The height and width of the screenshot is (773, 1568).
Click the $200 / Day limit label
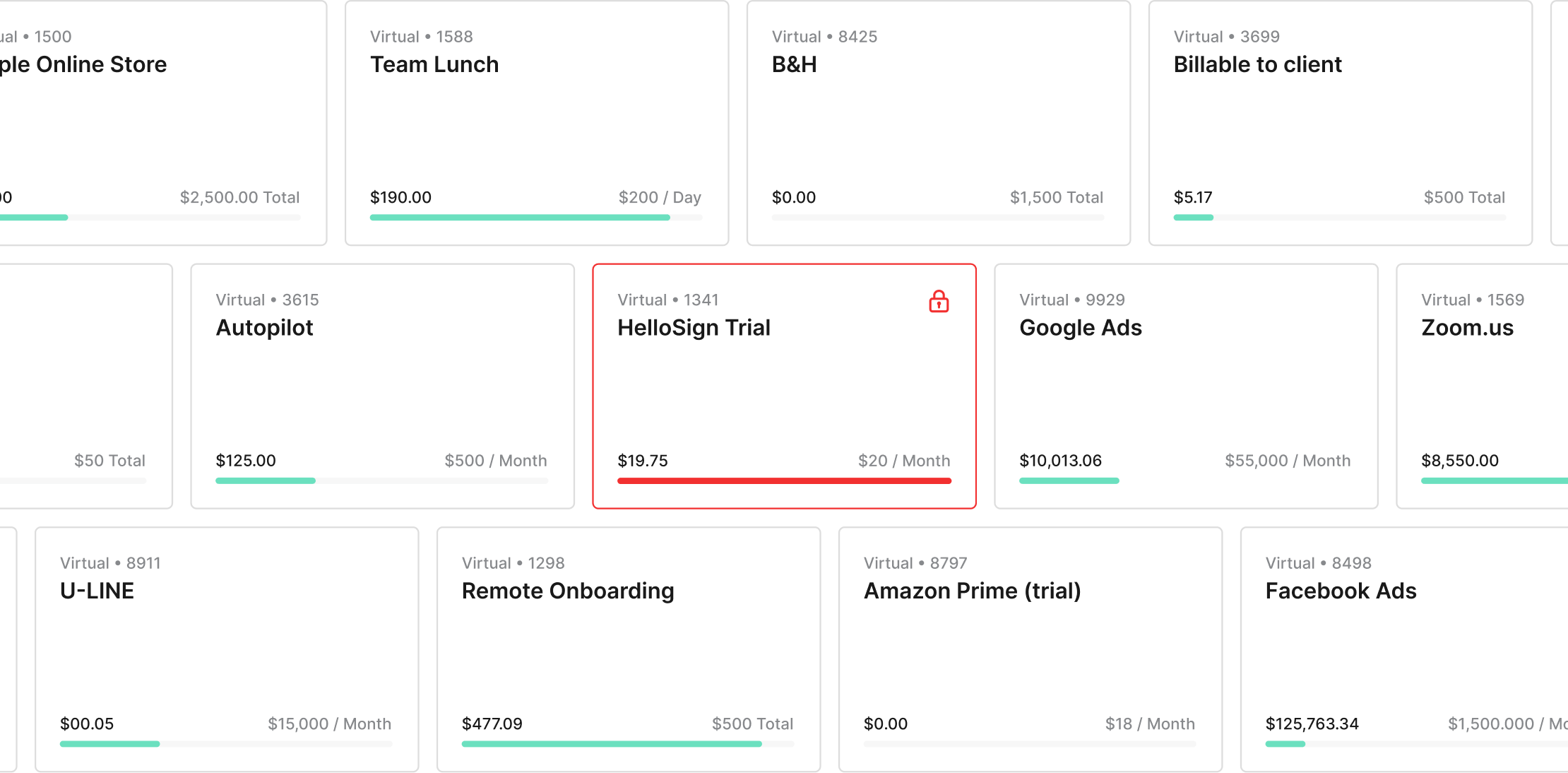tap(660, 198)
